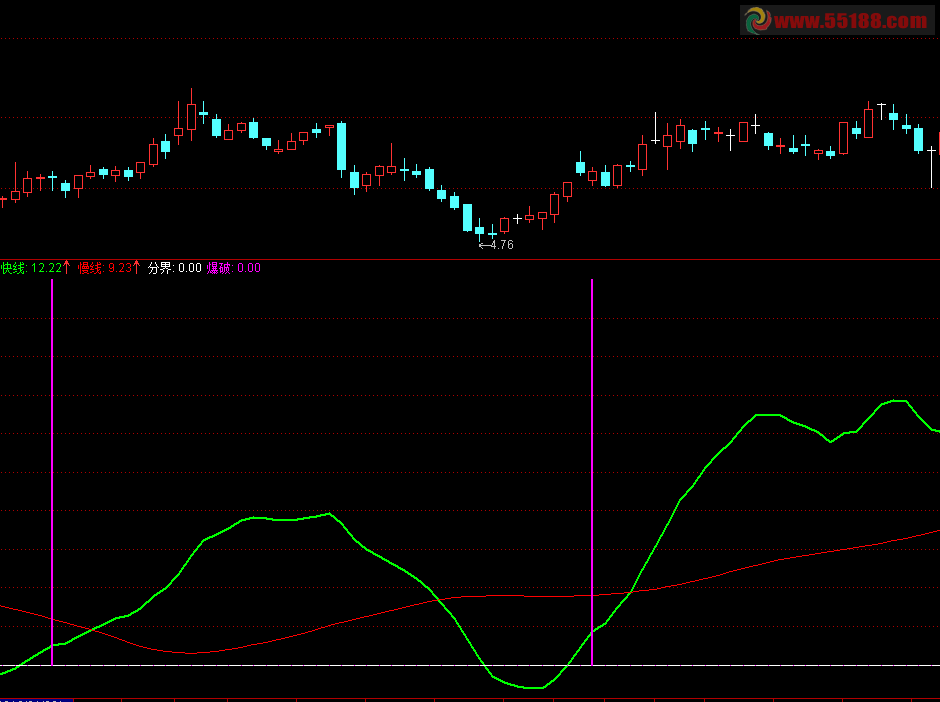
Task: Click the swirl logo in the watermark
Action: click(756, 20)
